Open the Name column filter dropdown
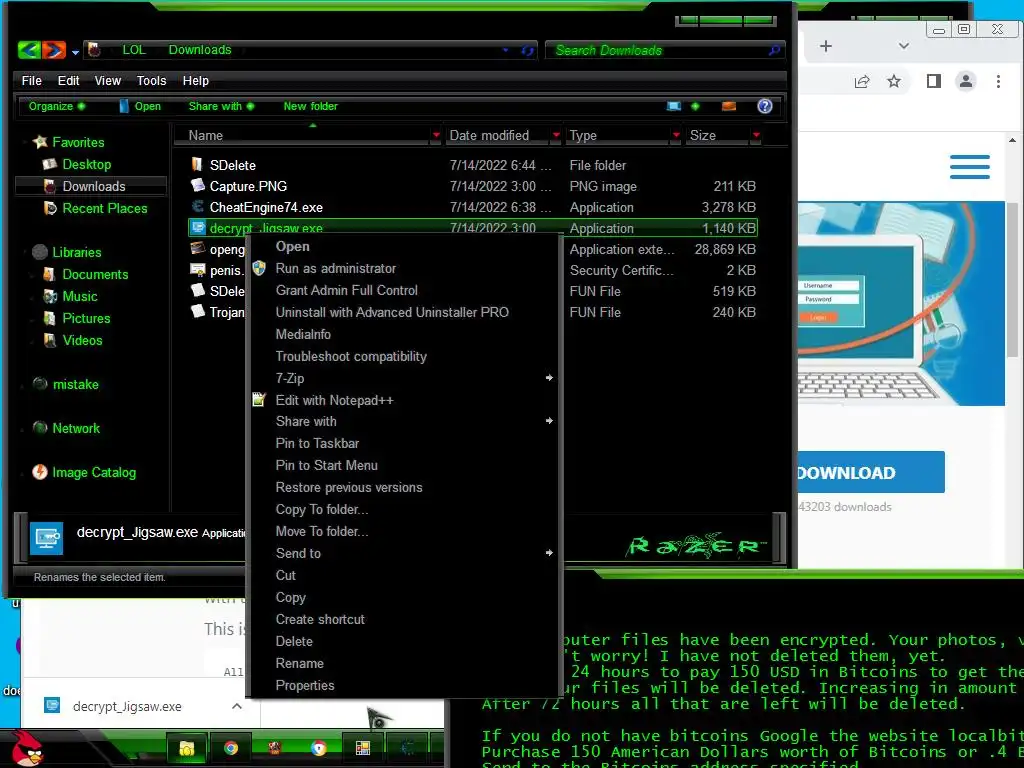This screenshot has height=768, width=1024. click(436, 135)
